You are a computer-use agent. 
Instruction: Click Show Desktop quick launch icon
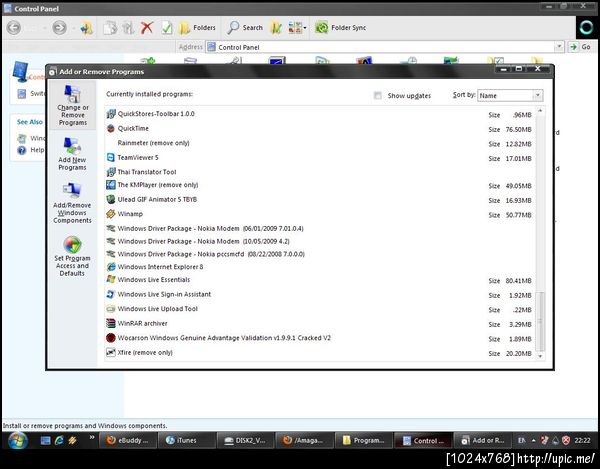point(45,441)
